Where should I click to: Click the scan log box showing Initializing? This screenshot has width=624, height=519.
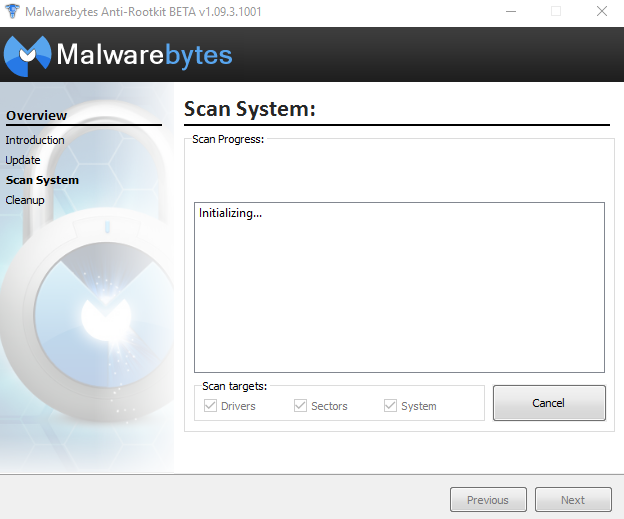tap(398, 290)
